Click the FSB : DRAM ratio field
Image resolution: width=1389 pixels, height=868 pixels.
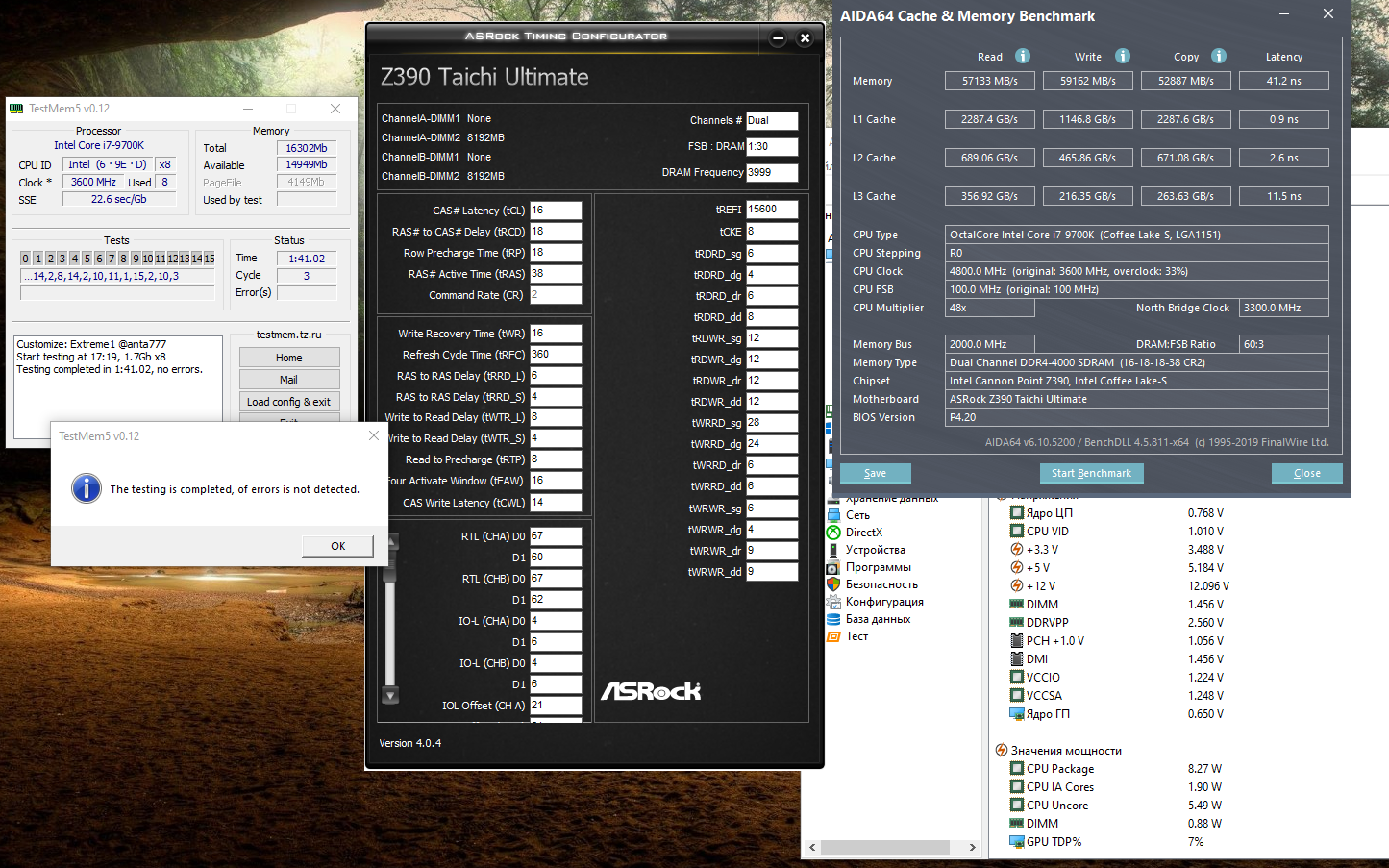(x=772, y=147)
